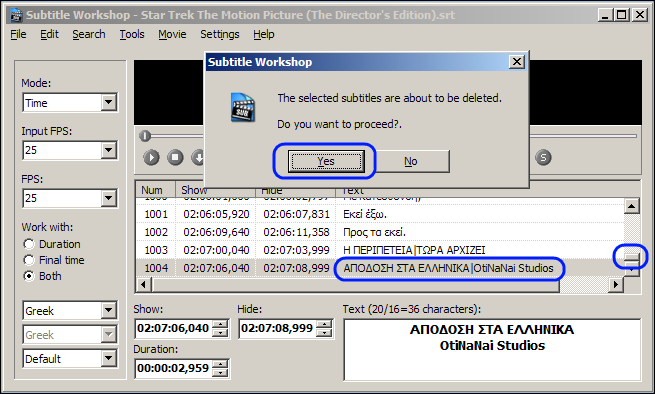Open the Tools menu
Screen dimensions: 655x394
pyautogui.click(x=132, y=34)
